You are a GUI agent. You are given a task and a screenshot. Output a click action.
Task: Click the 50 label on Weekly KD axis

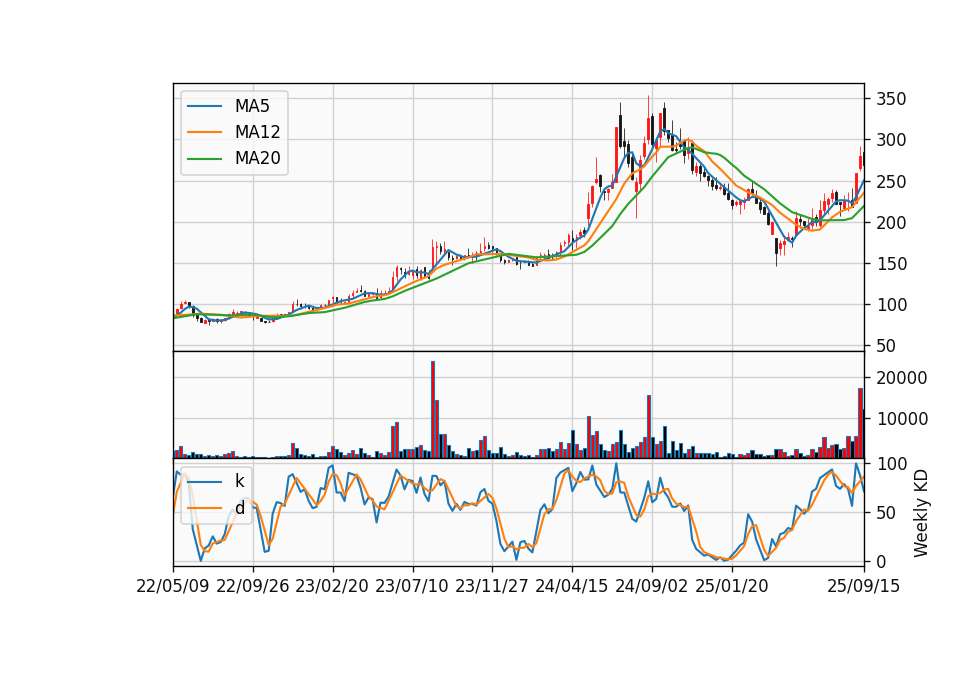[887, 513]
